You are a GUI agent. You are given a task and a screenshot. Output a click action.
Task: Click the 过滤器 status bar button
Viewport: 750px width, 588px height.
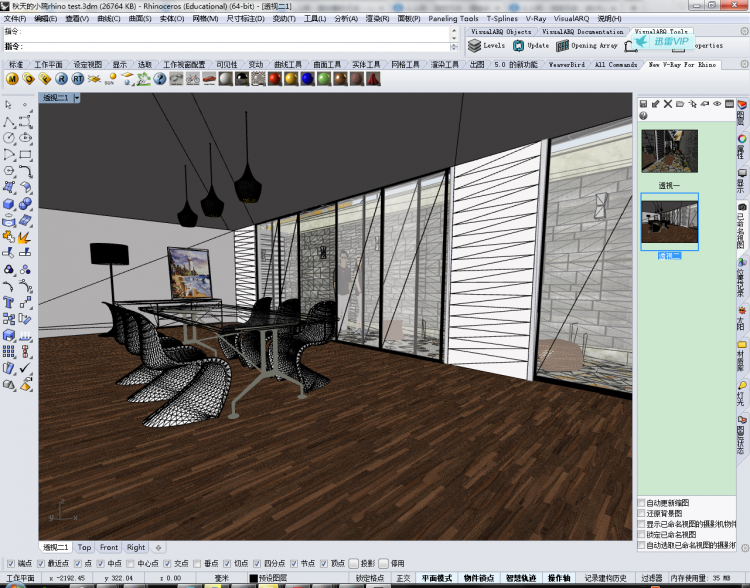[x=652, y=578]
